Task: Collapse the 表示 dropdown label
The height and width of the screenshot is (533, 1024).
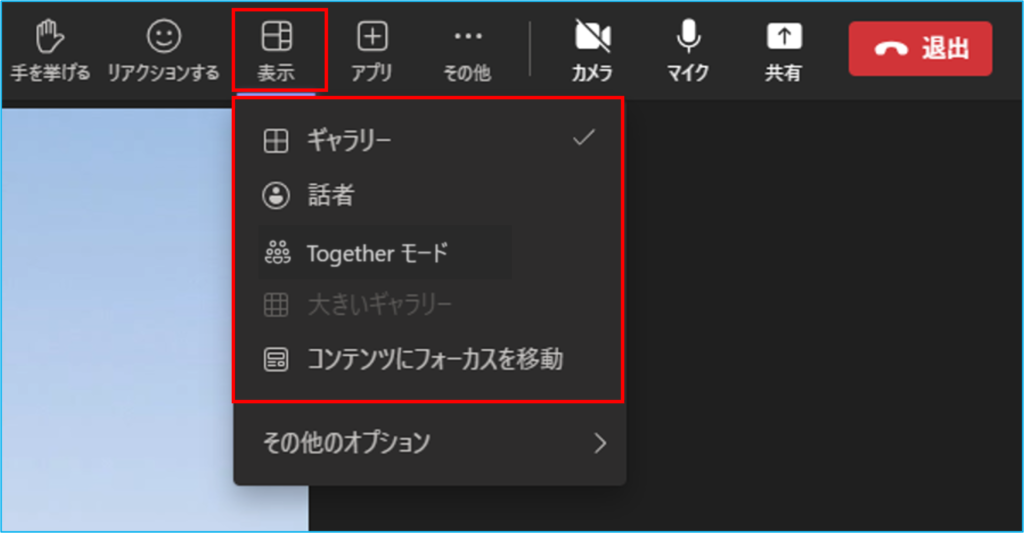Action: [x=277, y=74]
